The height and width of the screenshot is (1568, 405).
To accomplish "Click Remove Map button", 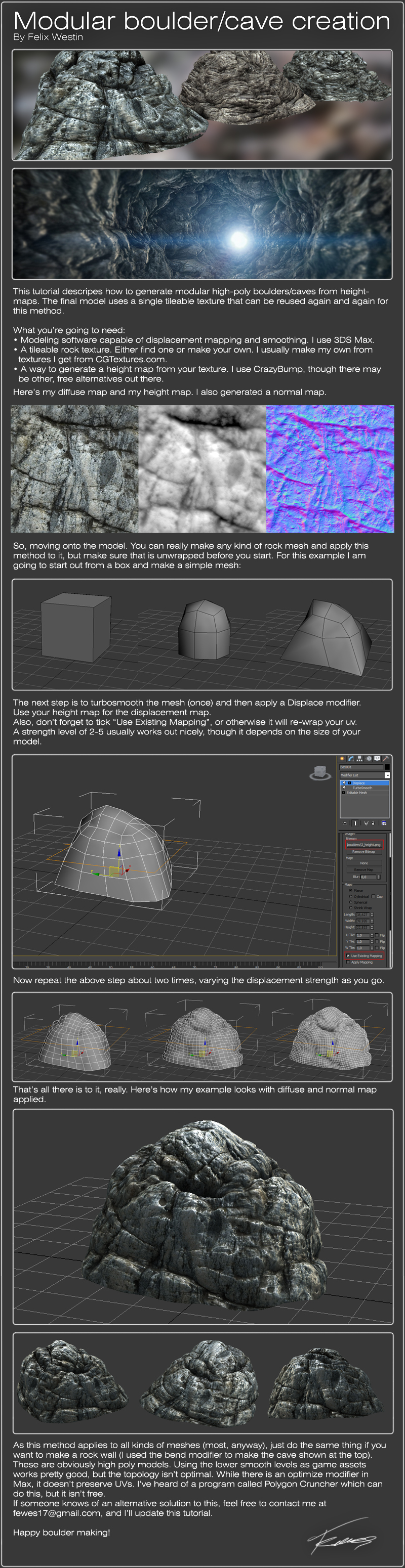I will coord(364,870).
